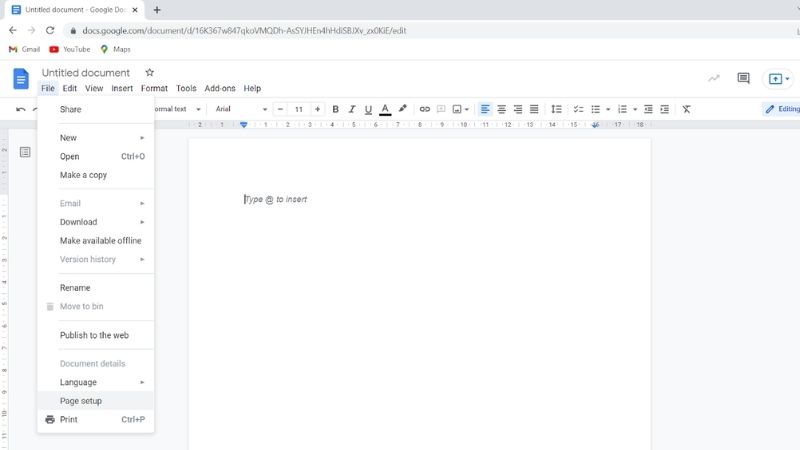Open line spacing options
This screenshot has width=800, height=450.
pos(556,109)
